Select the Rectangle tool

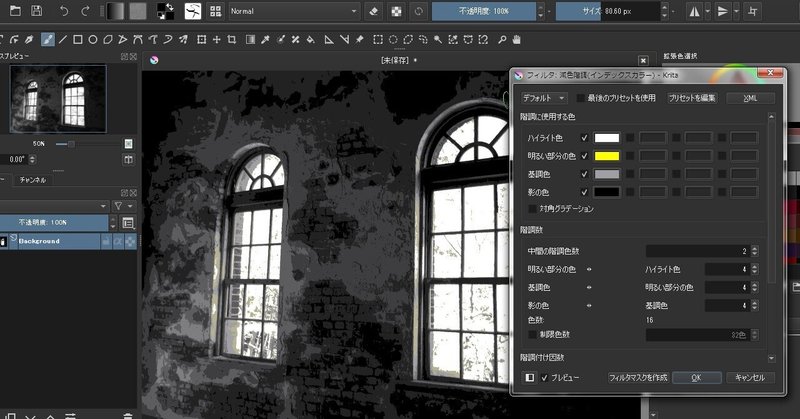78,39
